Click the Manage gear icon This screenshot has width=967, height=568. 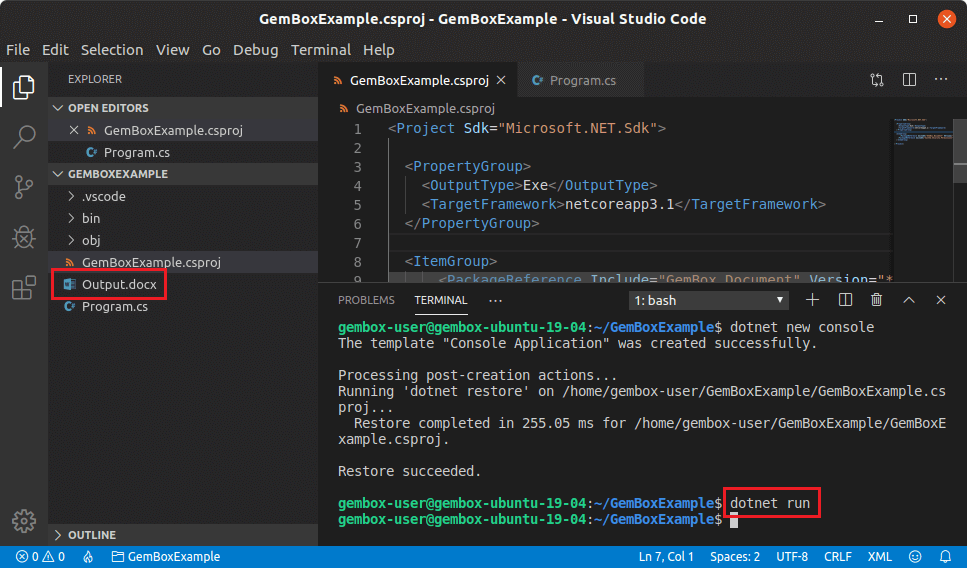coord(24,521)
